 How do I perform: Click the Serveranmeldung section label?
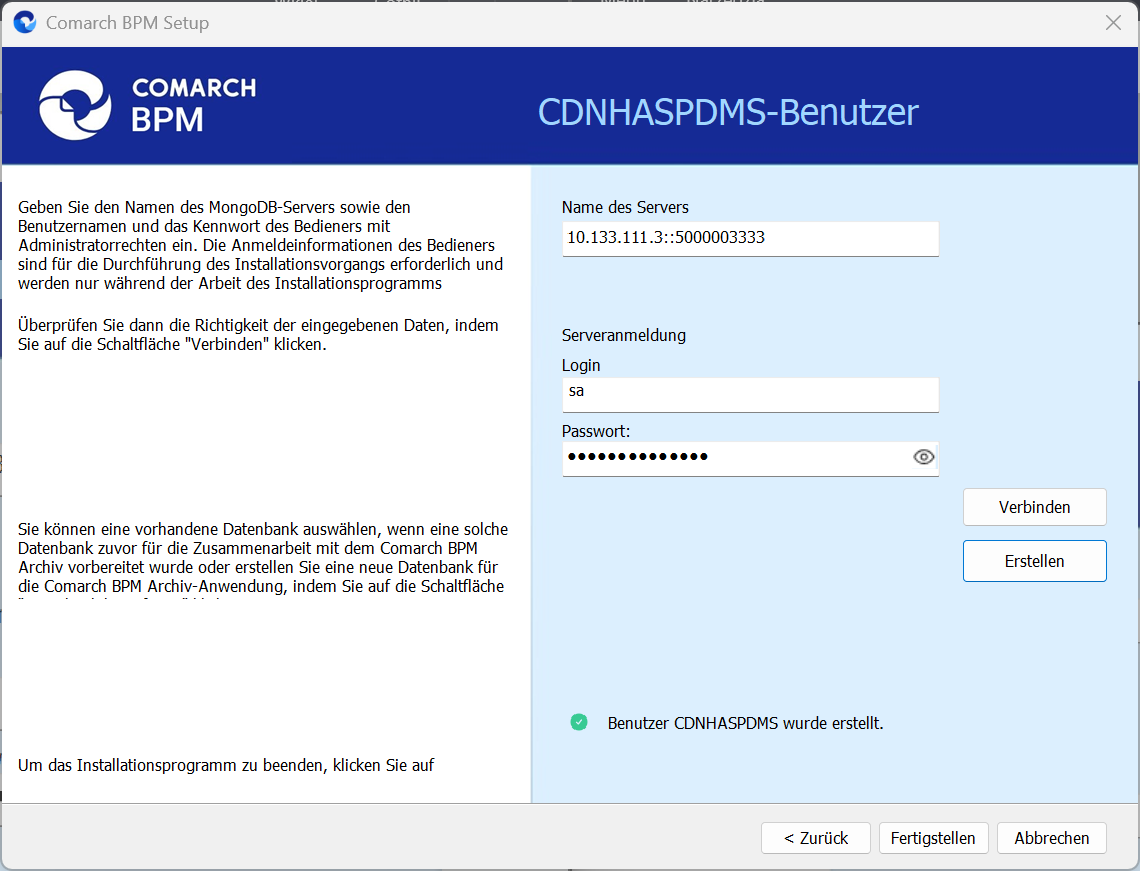[624, 335]
